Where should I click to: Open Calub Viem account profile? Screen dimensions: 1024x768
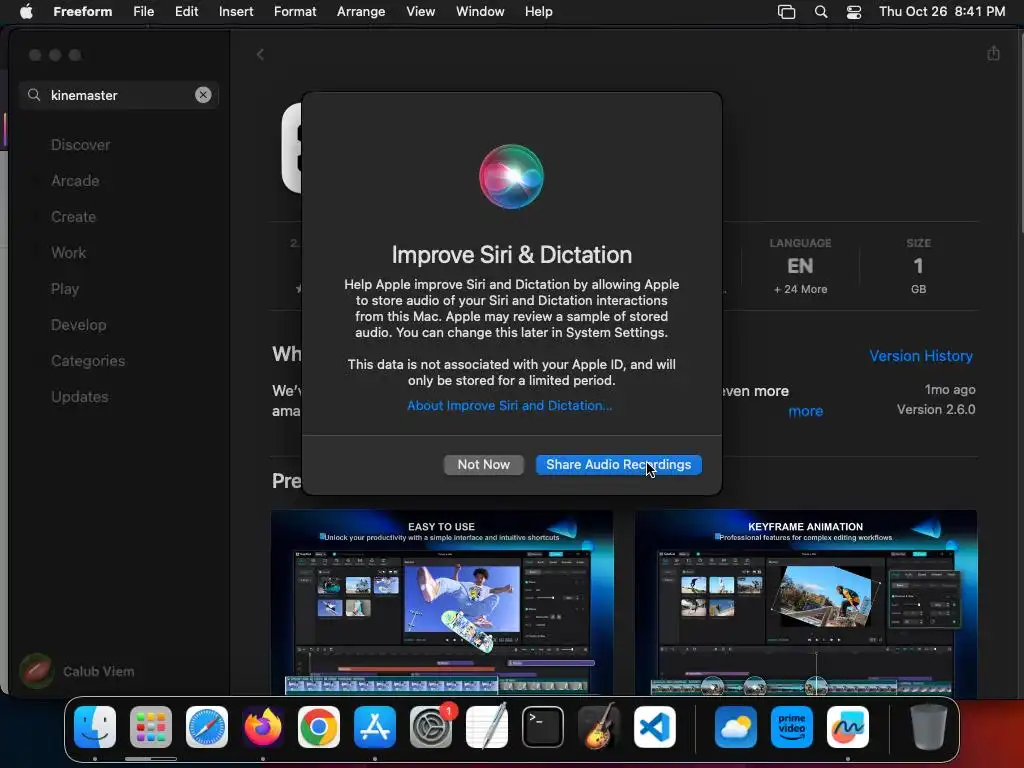pyautogui.click(x=77, y=671)
